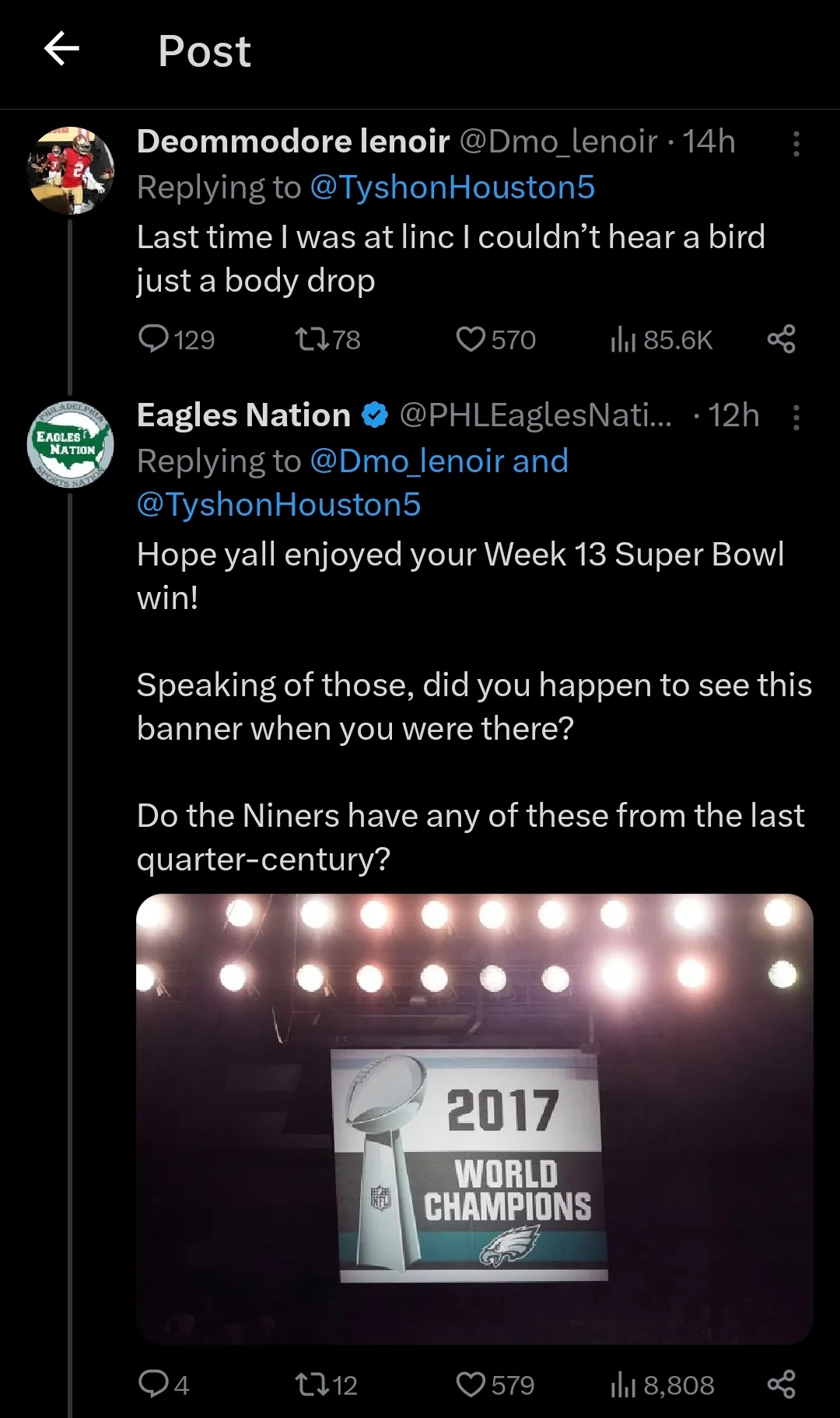Viewport: 840px width, 1418px height.
Task: Open more options for Eagles Nation post
Action: click(x=796, y=418)
